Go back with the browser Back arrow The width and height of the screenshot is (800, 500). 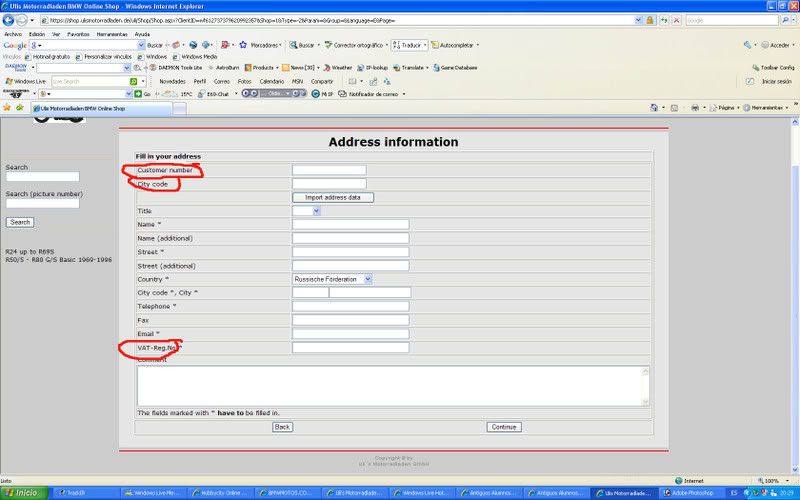tap(8, 20)
